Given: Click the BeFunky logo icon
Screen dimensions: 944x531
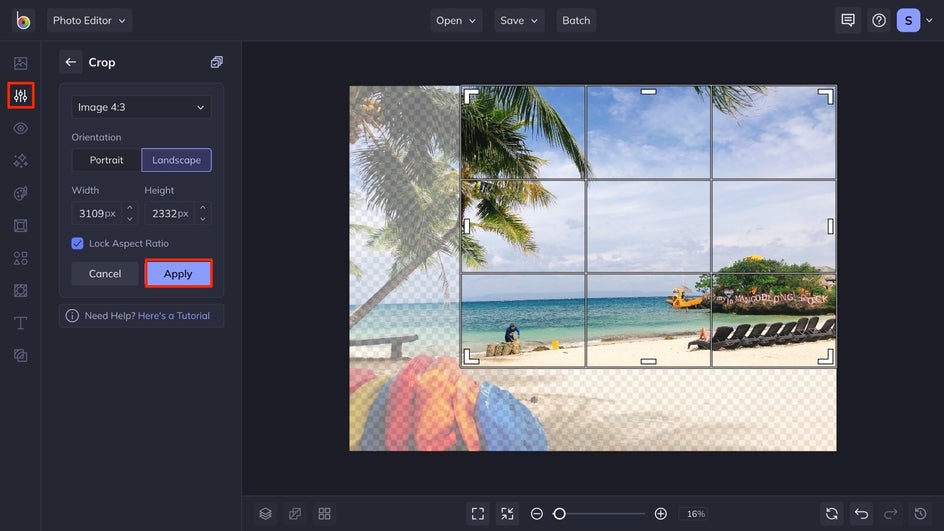Looking at the screenshot, I should click(x=23, y=20).
